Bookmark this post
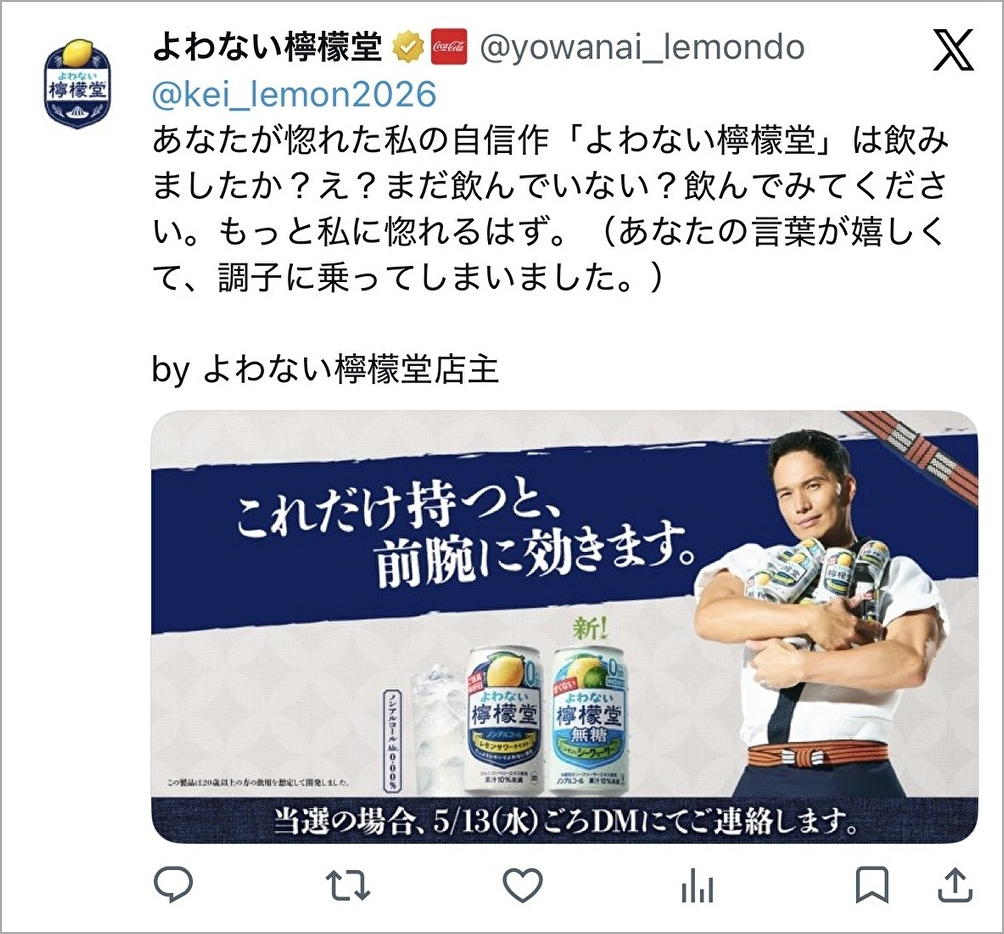Image resolution: width=1004 pixels, height=934 pixels. (872, 885)
